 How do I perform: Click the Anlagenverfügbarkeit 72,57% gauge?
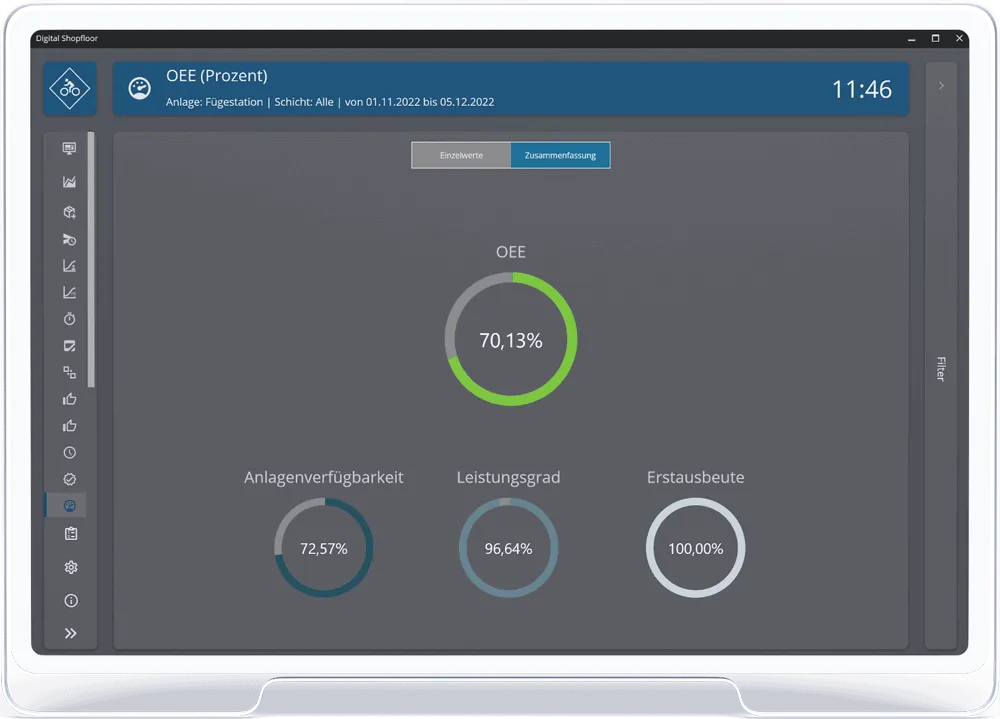[324, 547]
